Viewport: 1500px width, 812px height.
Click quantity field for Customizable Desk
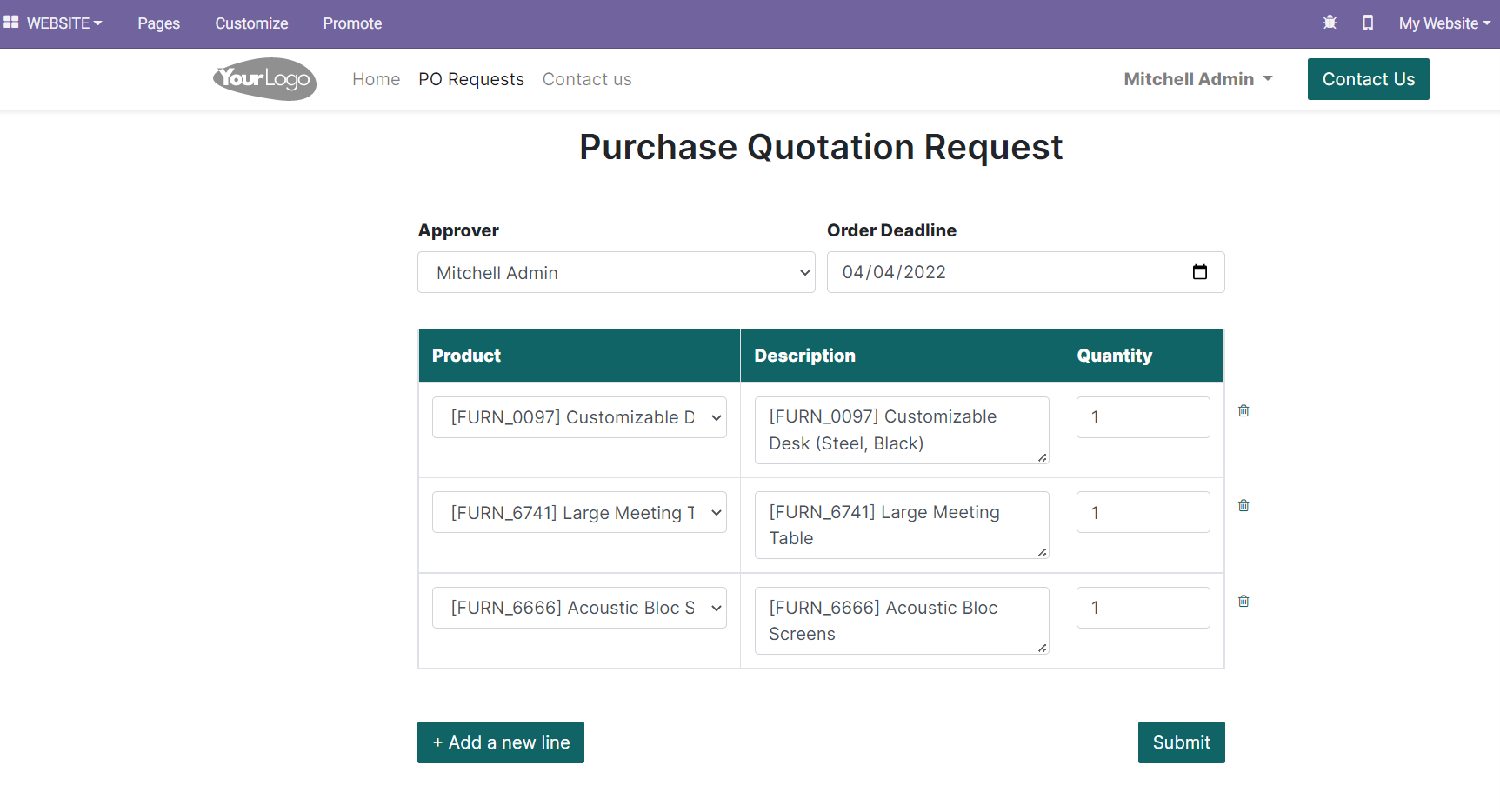point(1143,417)
